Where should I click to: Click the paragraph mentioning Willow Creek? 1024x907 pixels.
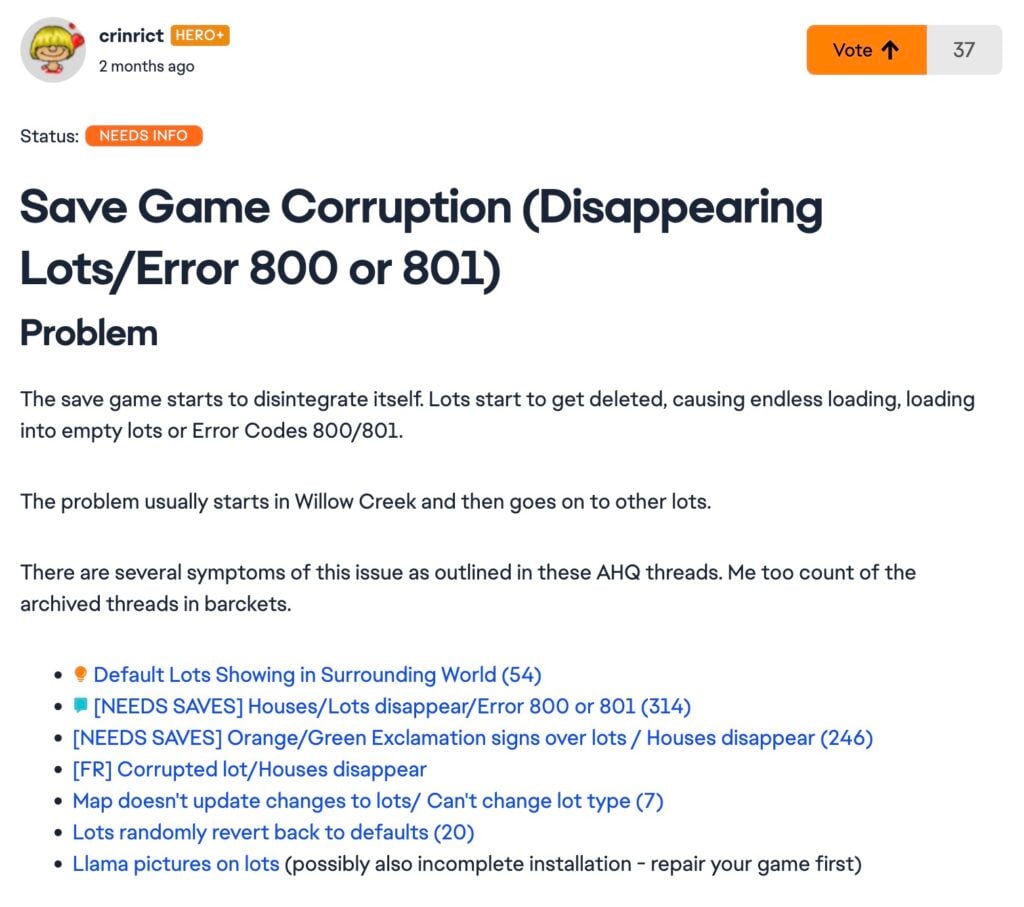365,501
